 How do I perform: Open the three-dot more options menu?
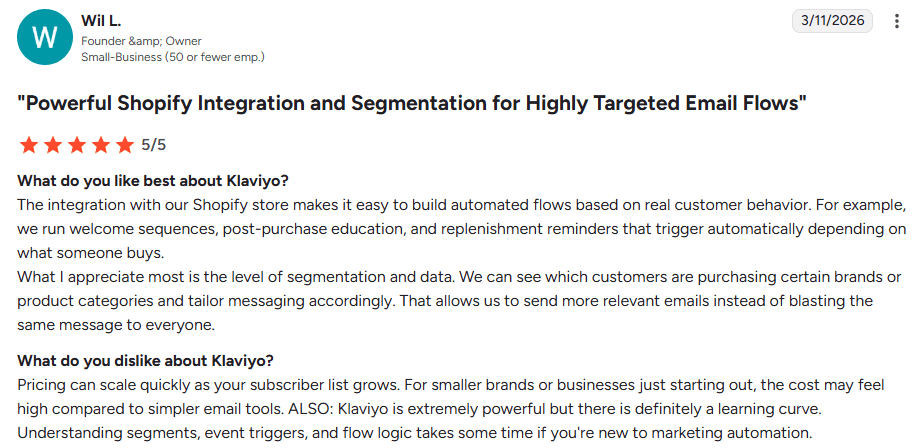tap(896, 21)
